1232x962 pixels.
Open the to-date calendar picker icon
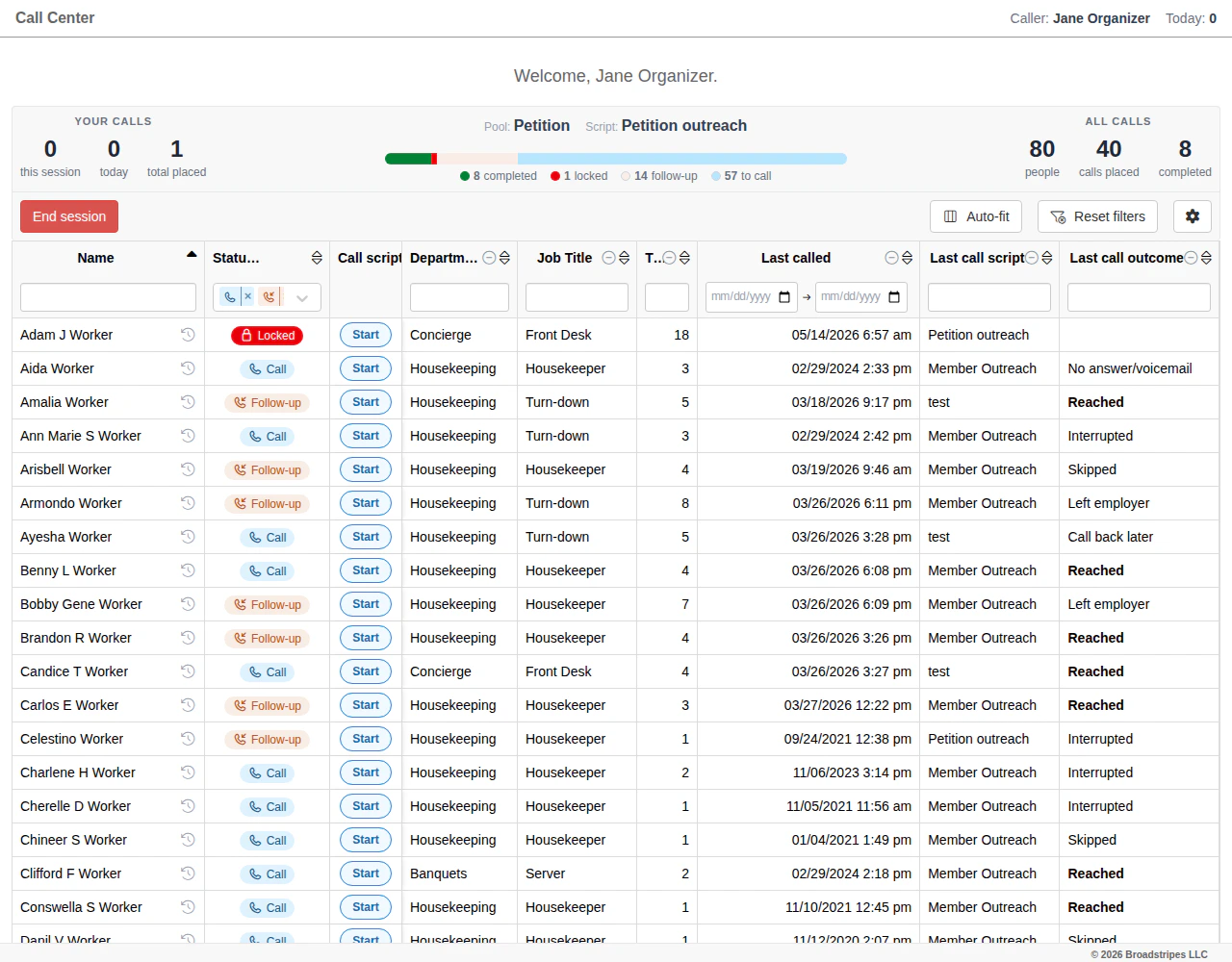pyautogui.click(x=894, y=297)
